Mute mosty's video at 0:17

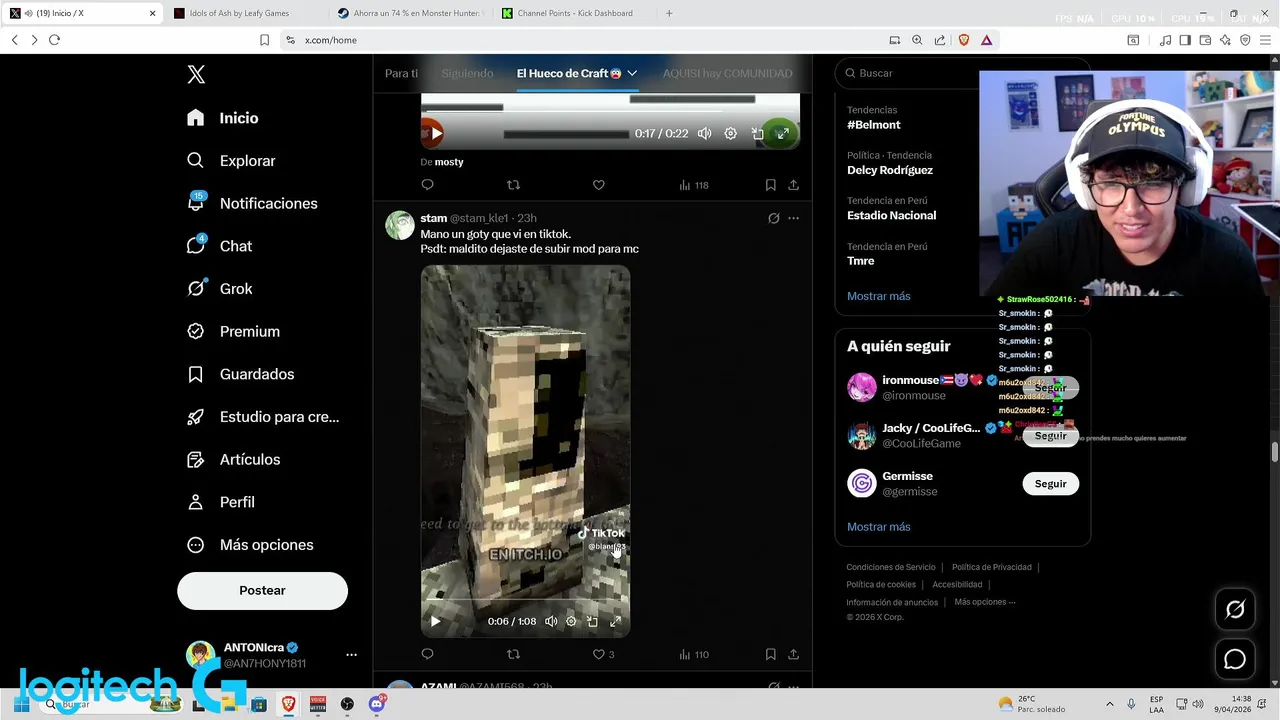coord(705,133)
